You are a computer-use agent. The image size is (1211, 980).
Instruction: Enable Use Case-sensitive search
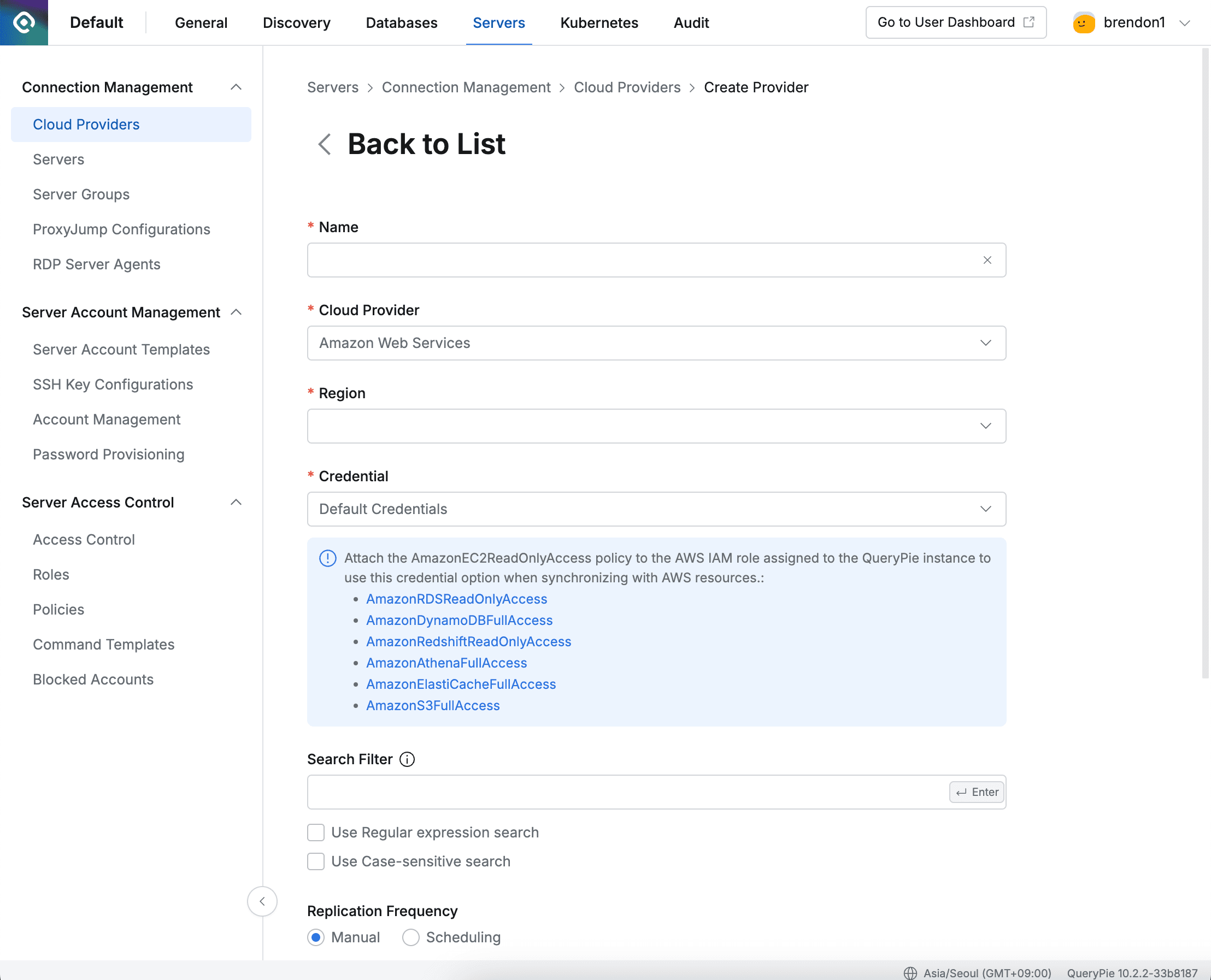[x=316, y=861]
